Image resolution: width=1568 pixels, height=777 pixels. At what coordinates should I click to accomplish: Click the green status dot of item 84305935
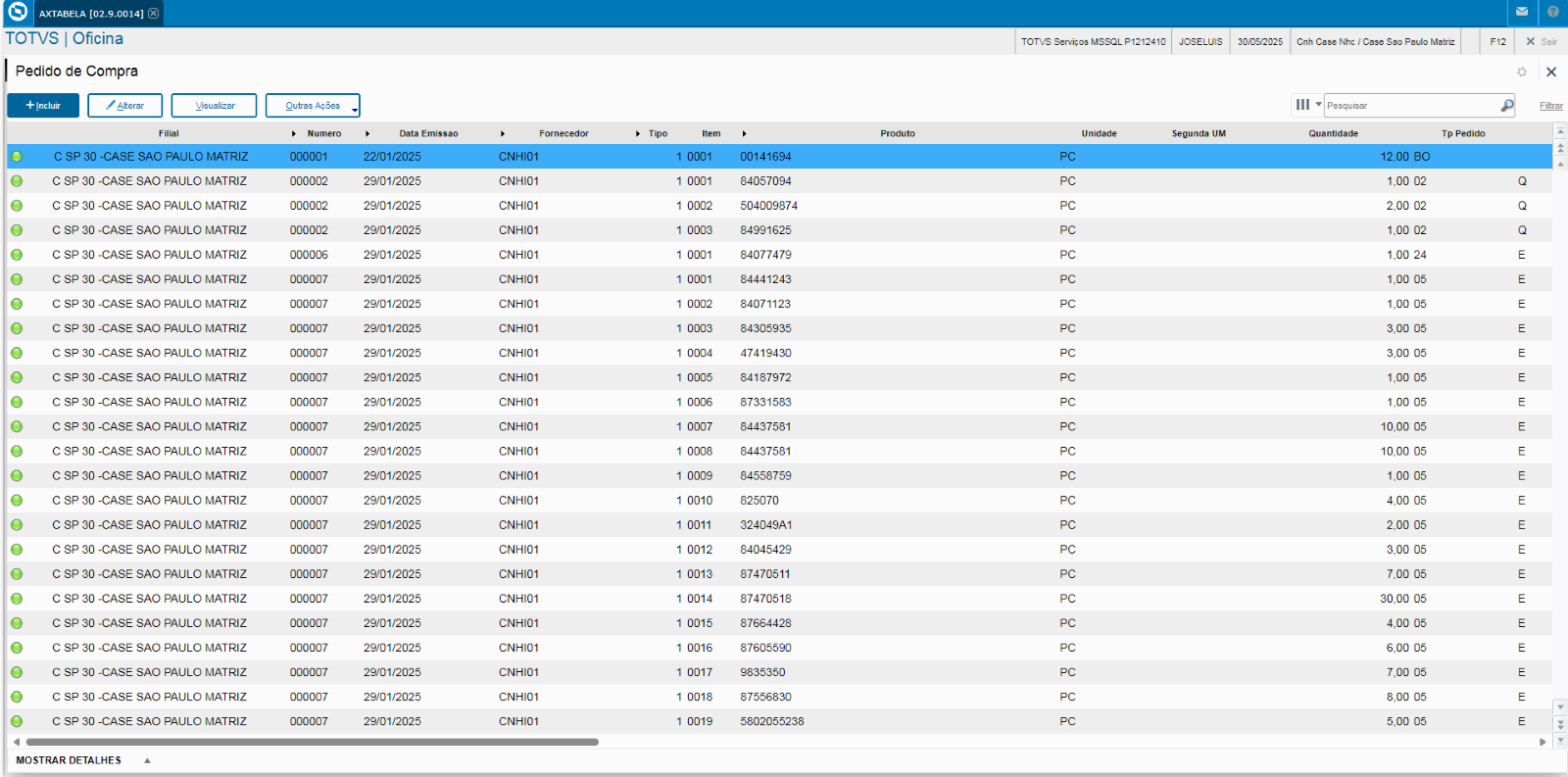click(x=17, y=328)
